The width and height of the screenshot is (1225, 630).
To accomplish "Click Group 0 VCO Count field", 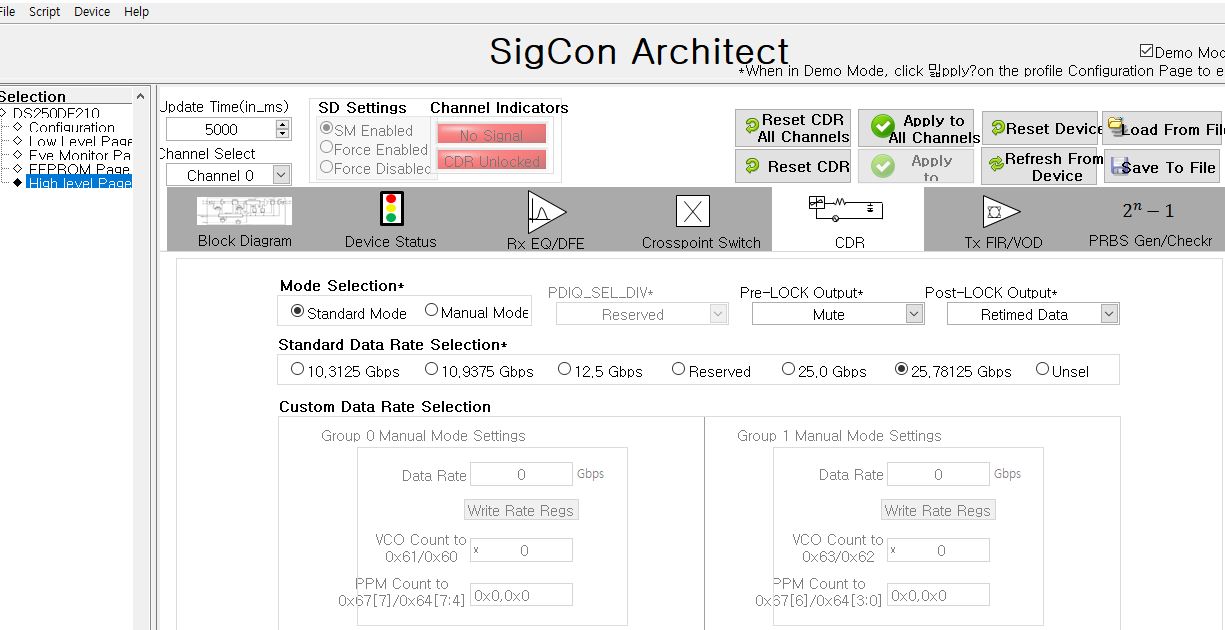I will pos(521,550).
